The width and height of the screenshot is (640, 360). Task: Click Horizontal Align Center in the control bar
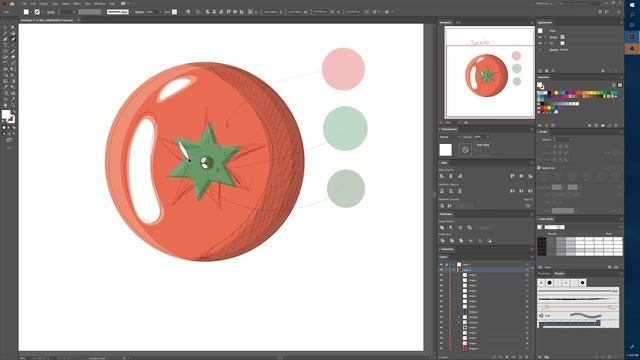pos(214,12)
